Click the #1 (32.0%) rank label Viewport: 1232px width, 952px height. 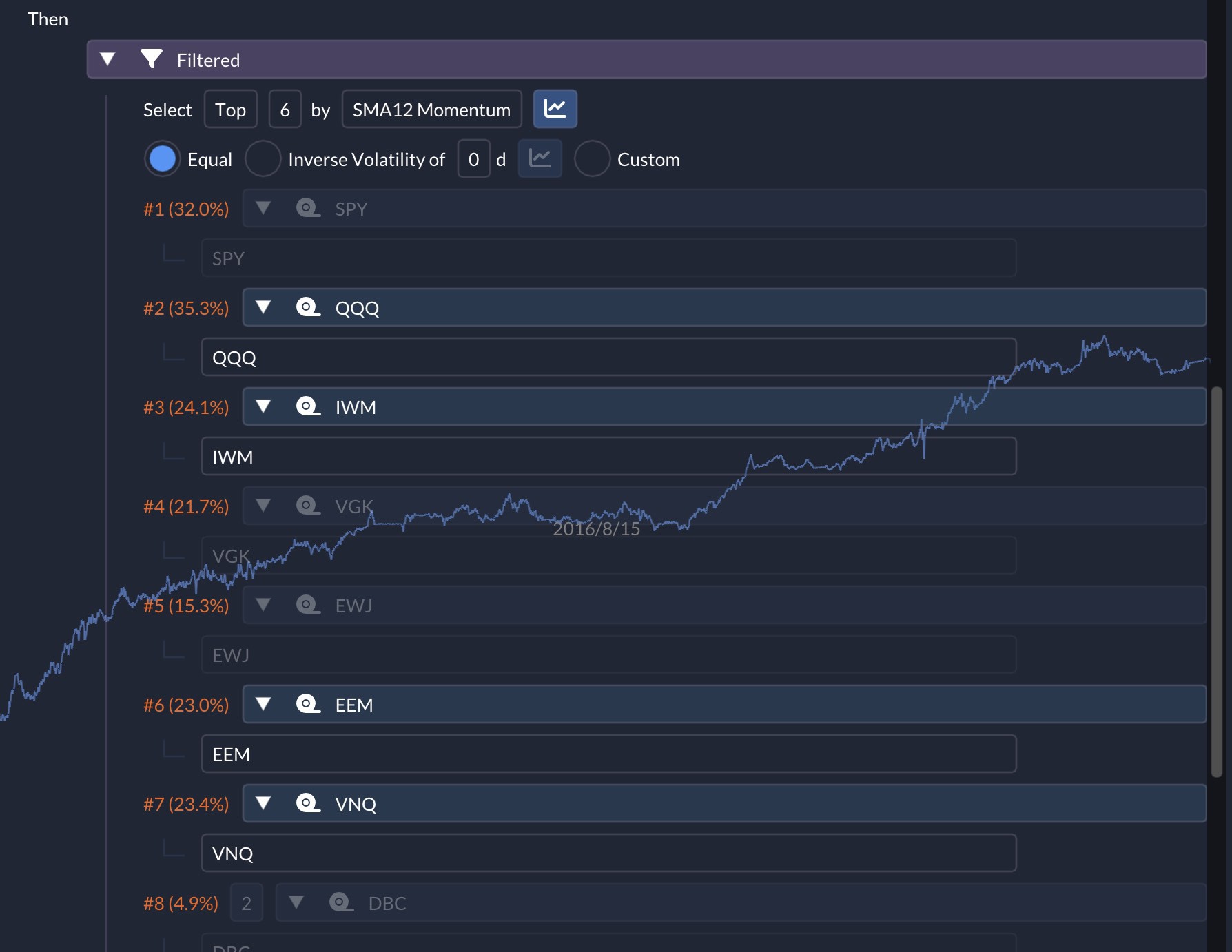point(186,209)
